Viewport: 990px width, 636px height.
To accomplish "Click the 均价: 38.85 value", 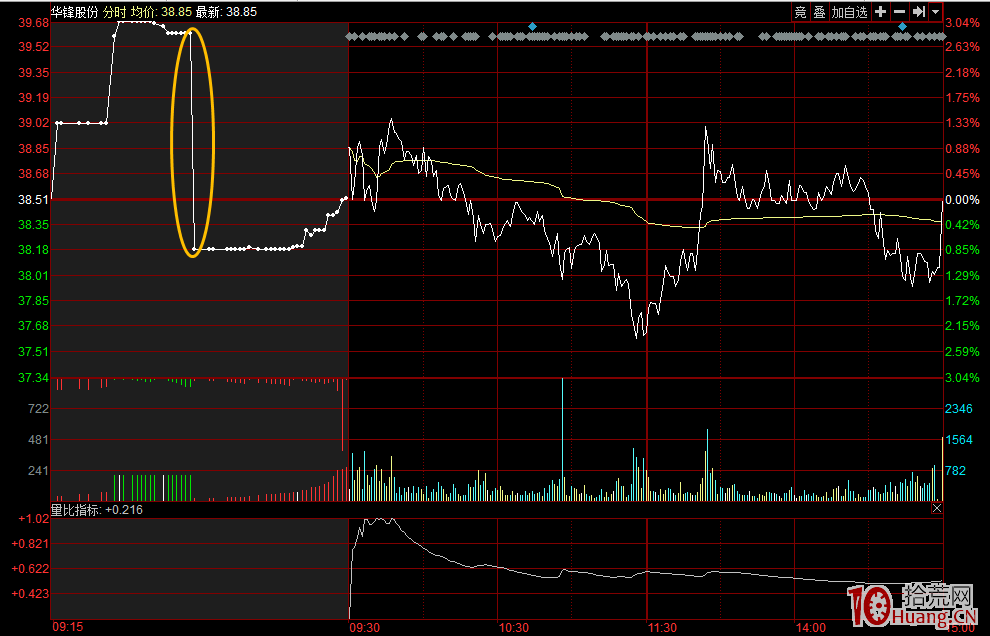I will coord(161,11).
